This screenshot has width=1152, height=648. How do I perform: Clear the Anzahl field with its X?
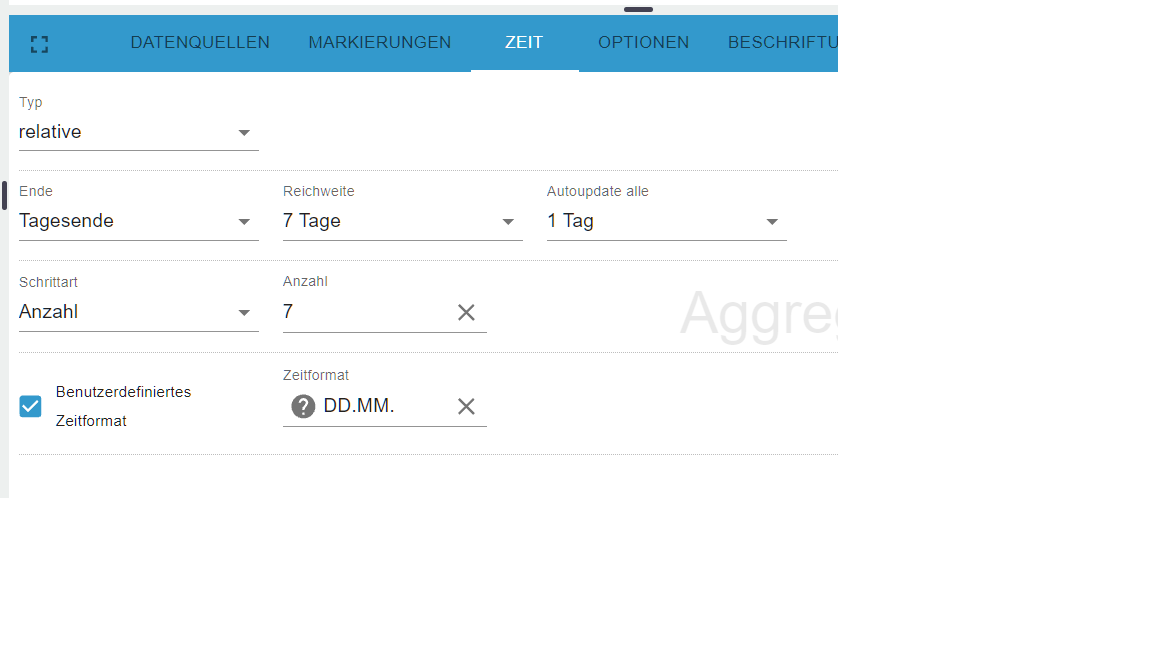466,312
